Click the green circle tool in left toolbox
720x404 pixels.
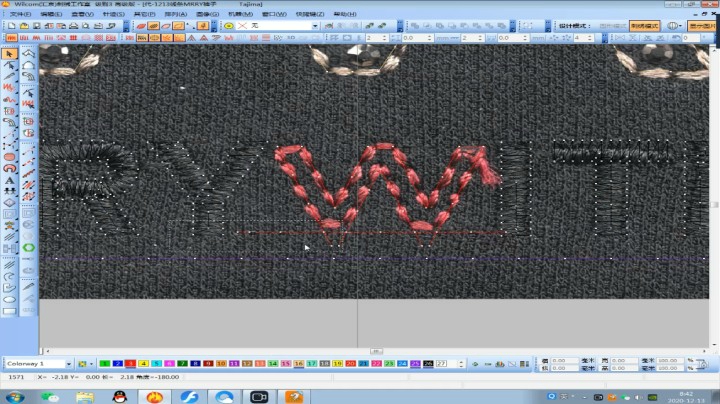28,248
